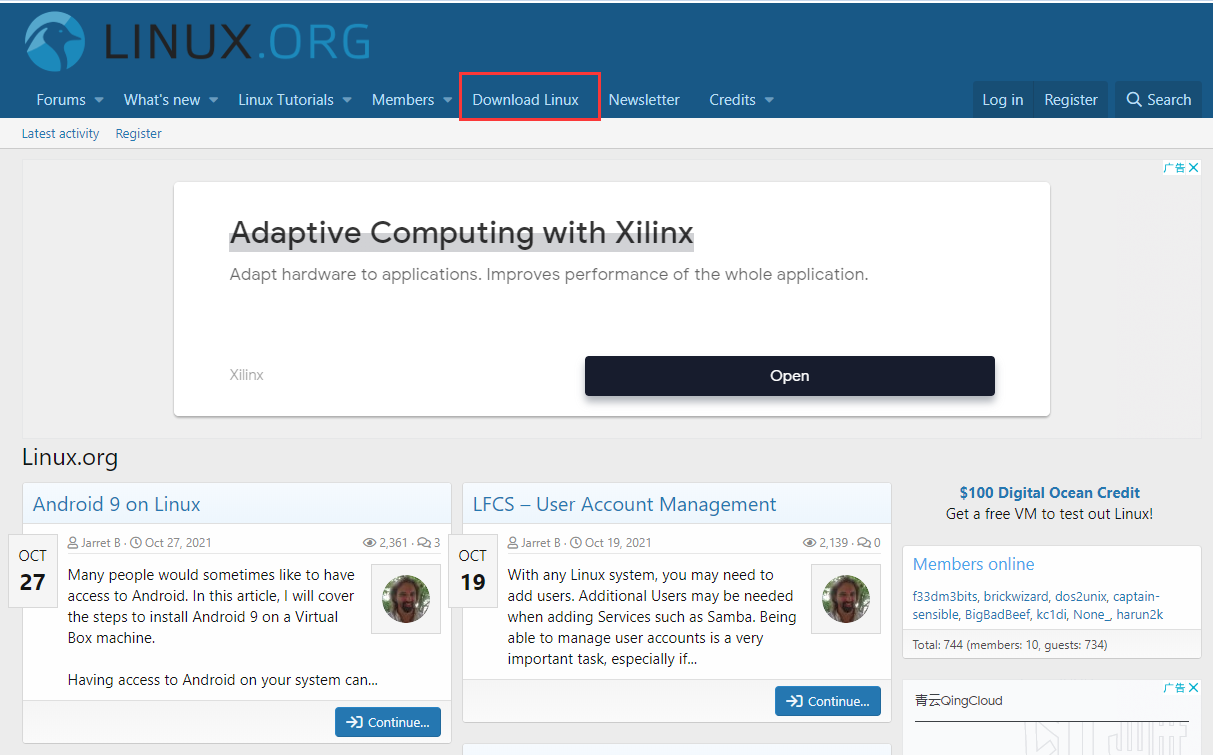Screen dimensions: 1213x755
Task: Click user icon beside Jarret B, LFCS article
Action: pyautogui.click(x=513, y=543)
